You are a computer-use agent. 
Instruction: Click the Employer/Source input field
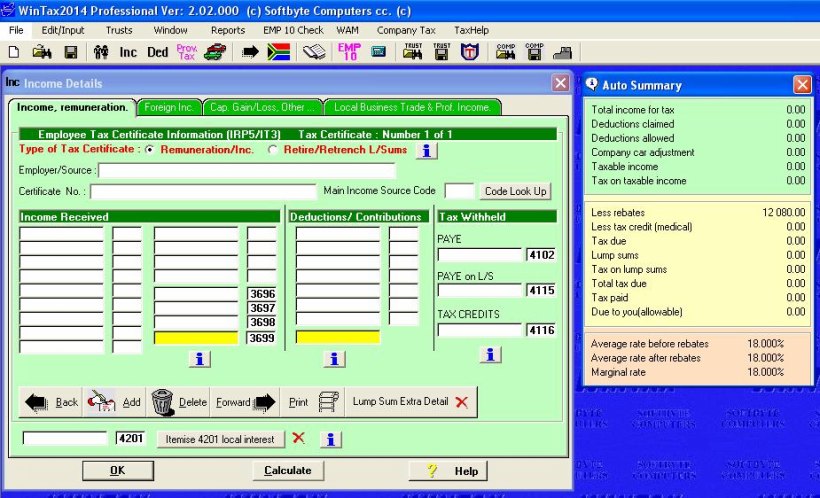click(x=247, y=171)
